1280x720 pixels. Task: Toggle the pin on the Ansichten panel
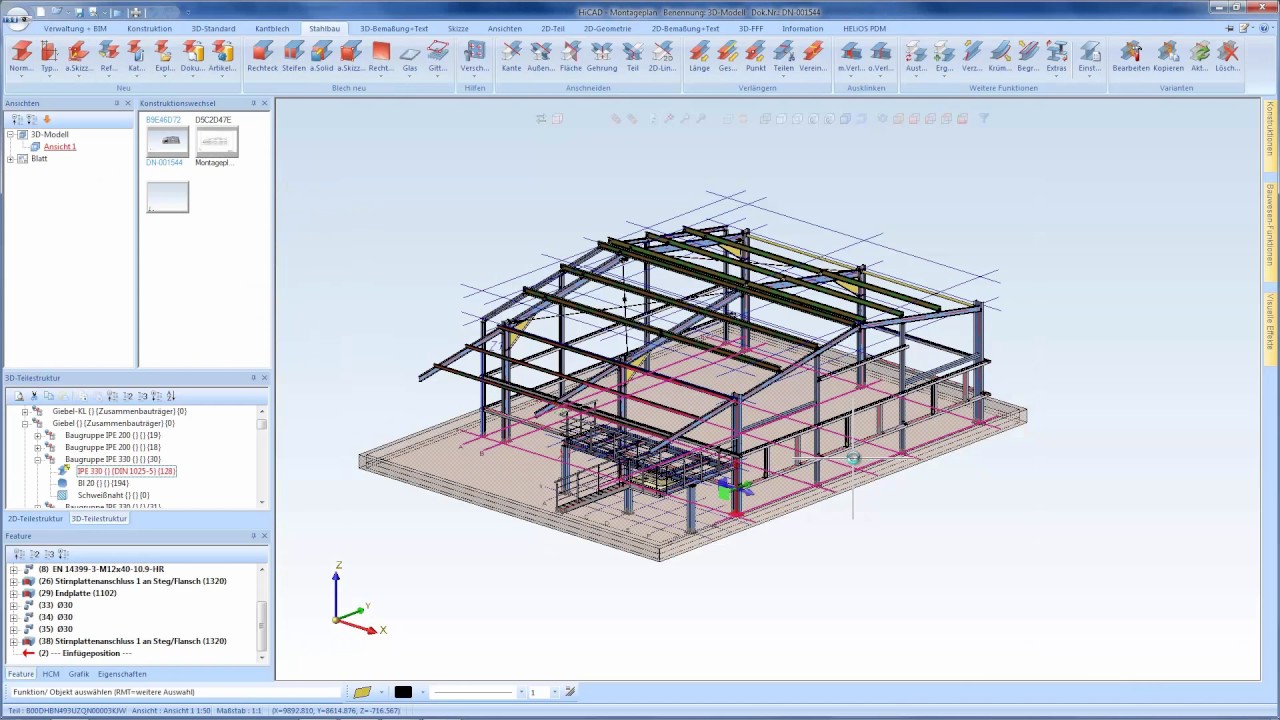pos(116,103)
